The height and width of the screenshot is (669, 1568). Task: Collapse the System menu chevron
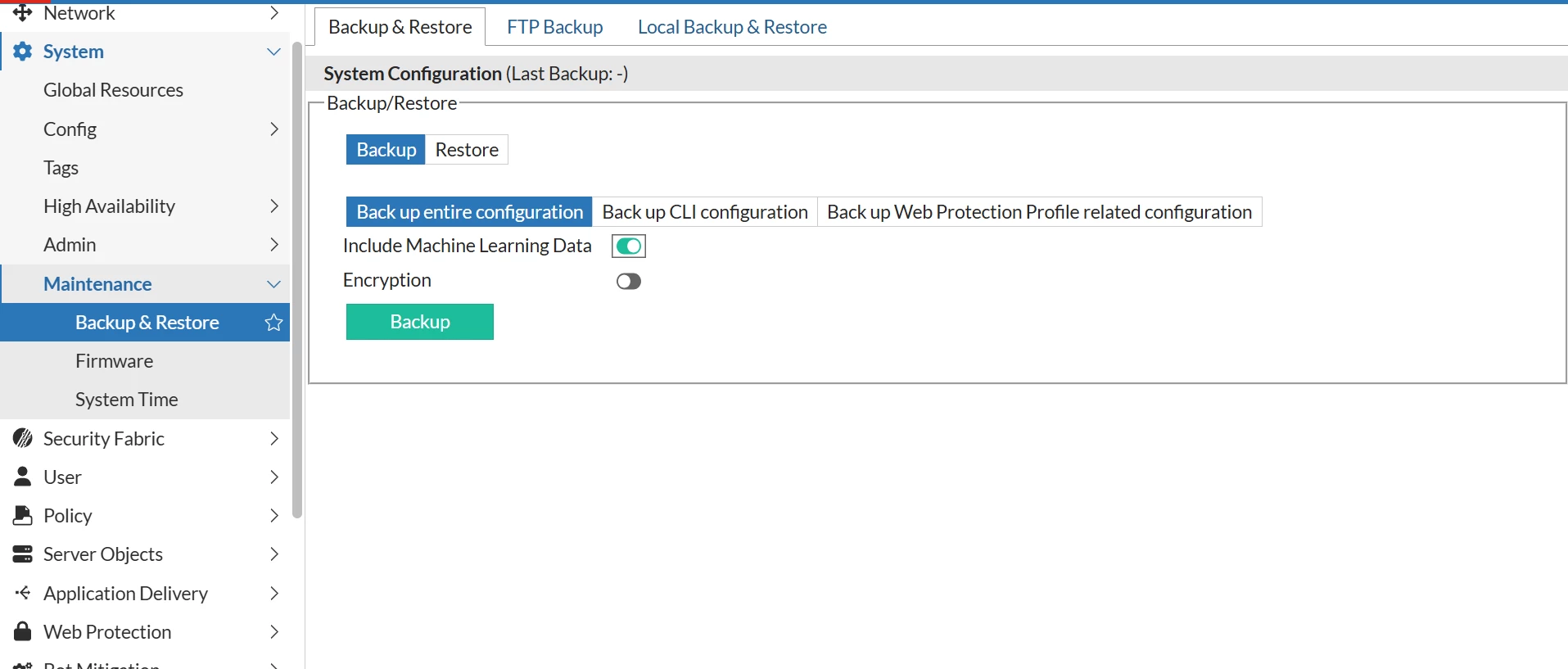[x=274, y=52]
